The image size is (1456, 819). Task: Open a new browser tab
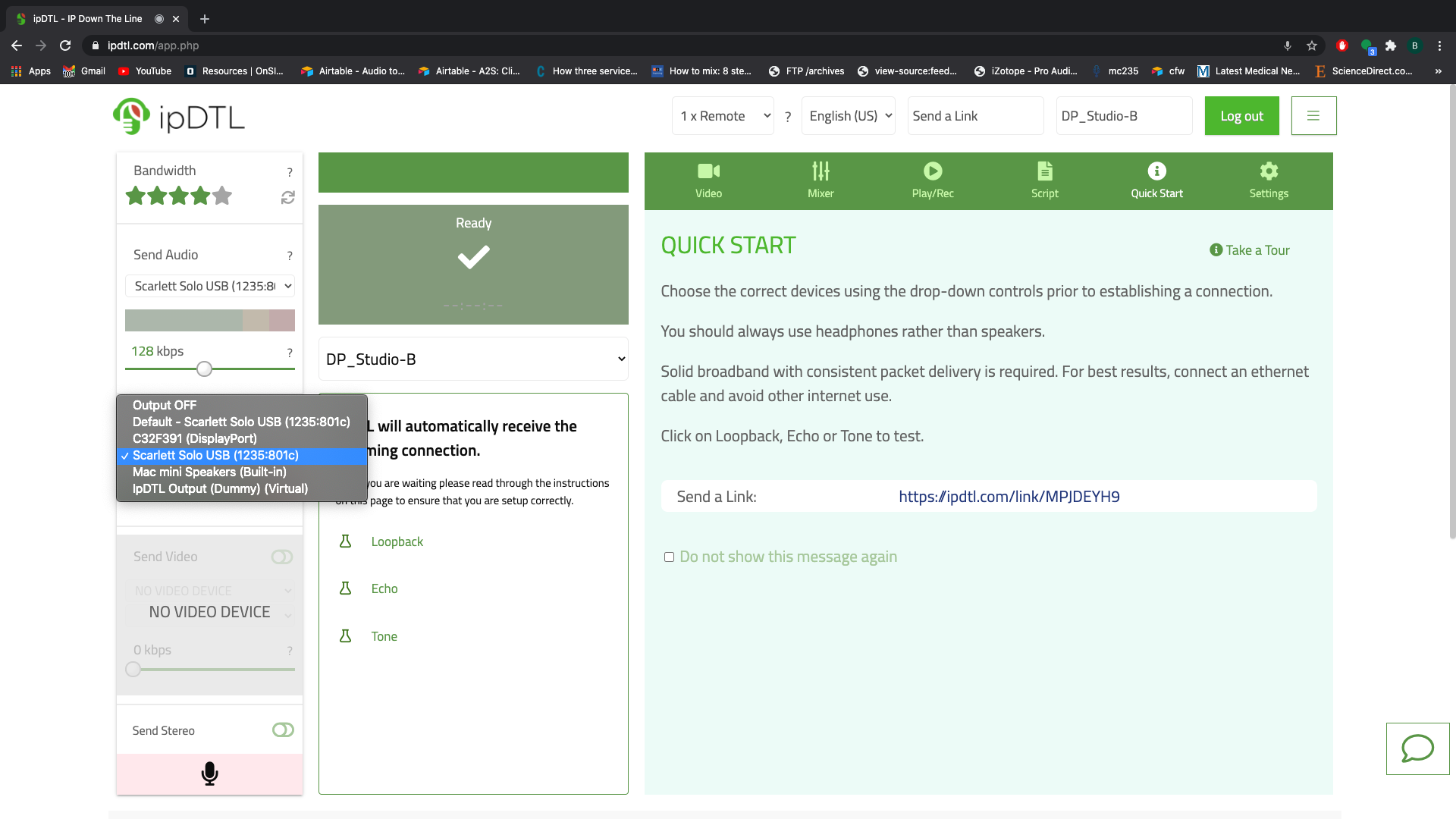(x=205, y=19)
